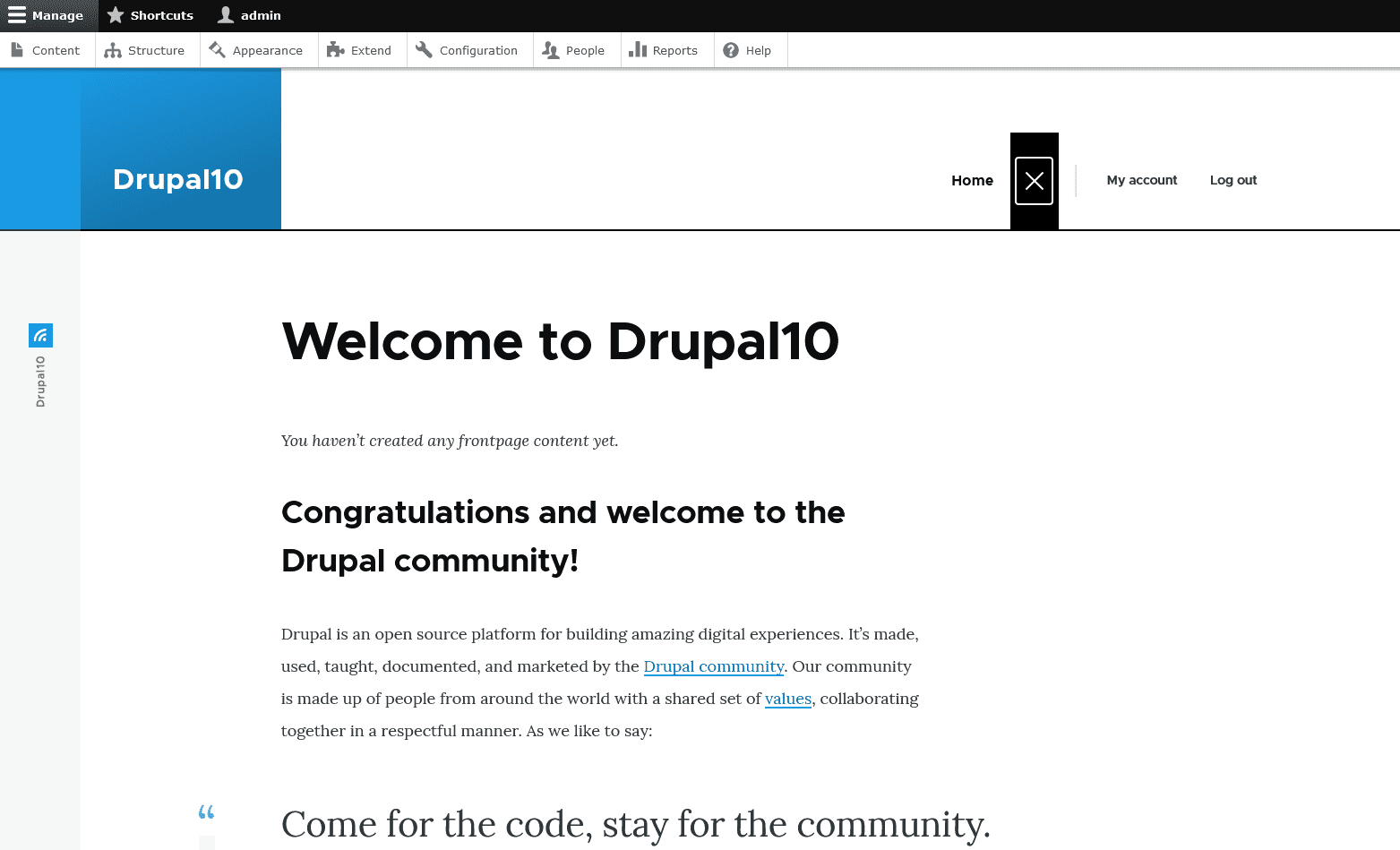Viewport: 1400px width, 850px height.
Task: Navigate Home from the header menu
Action: [972, 180]
